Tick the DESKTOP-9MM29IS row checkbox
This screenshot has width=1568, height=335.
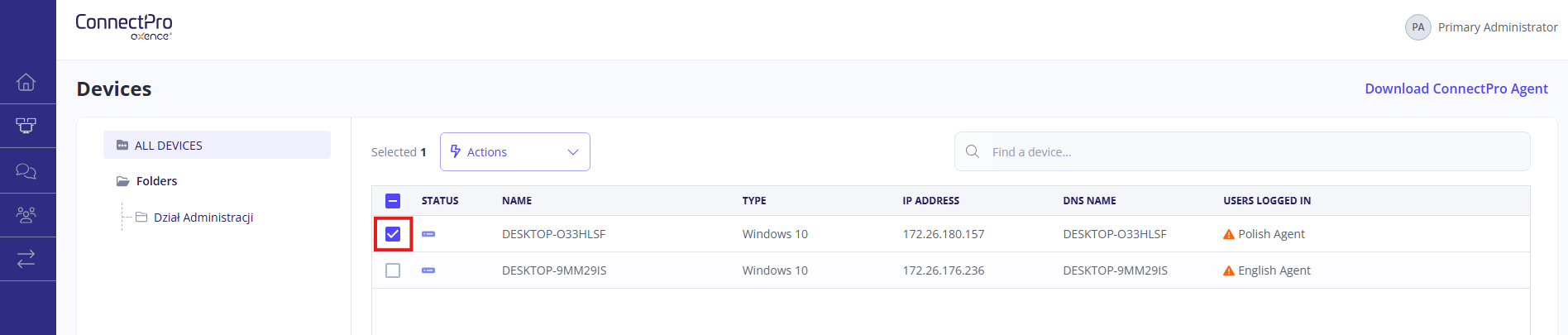coord(393,270)
